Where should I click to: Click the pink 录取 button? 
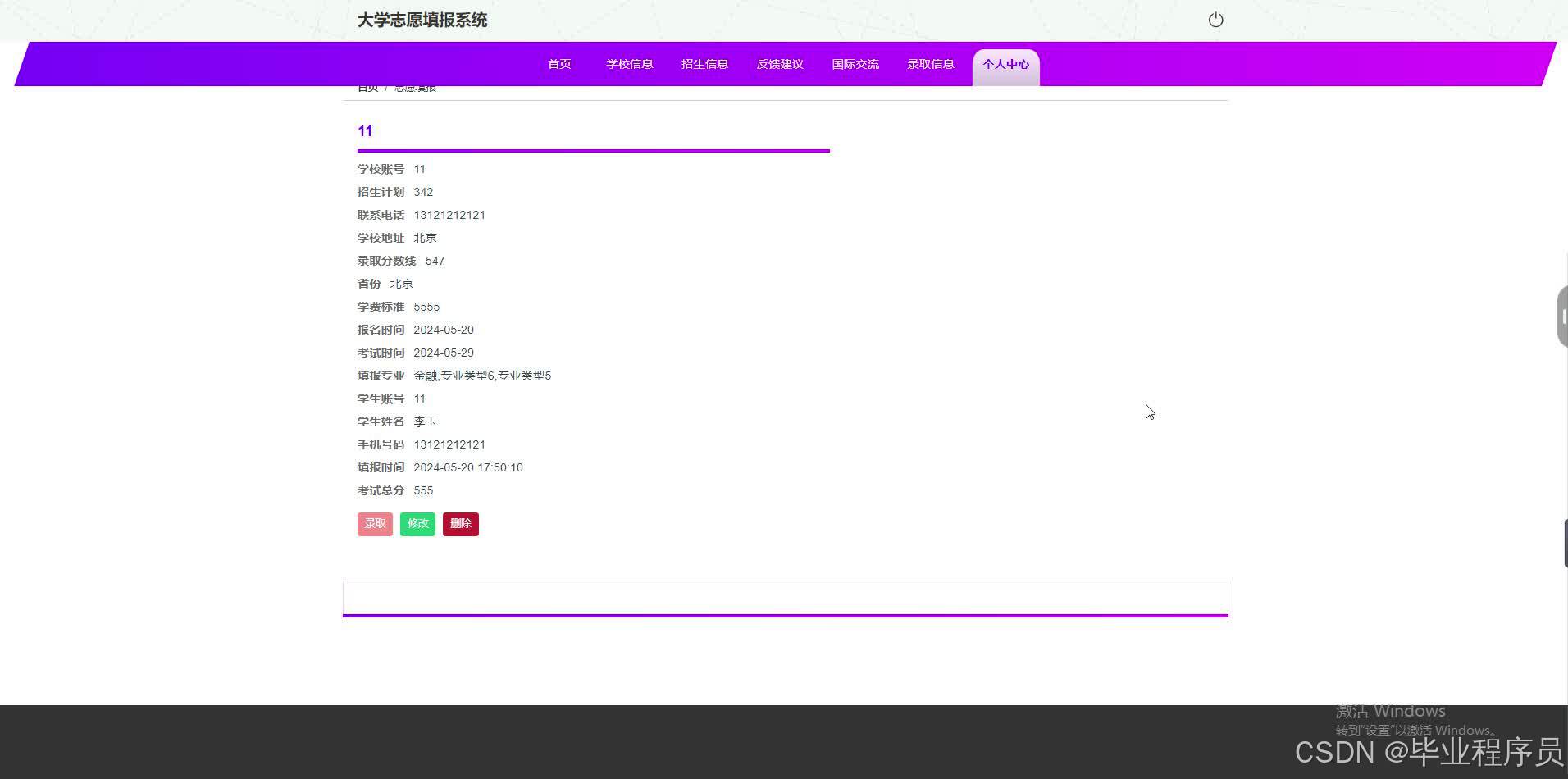coord(375,524)
